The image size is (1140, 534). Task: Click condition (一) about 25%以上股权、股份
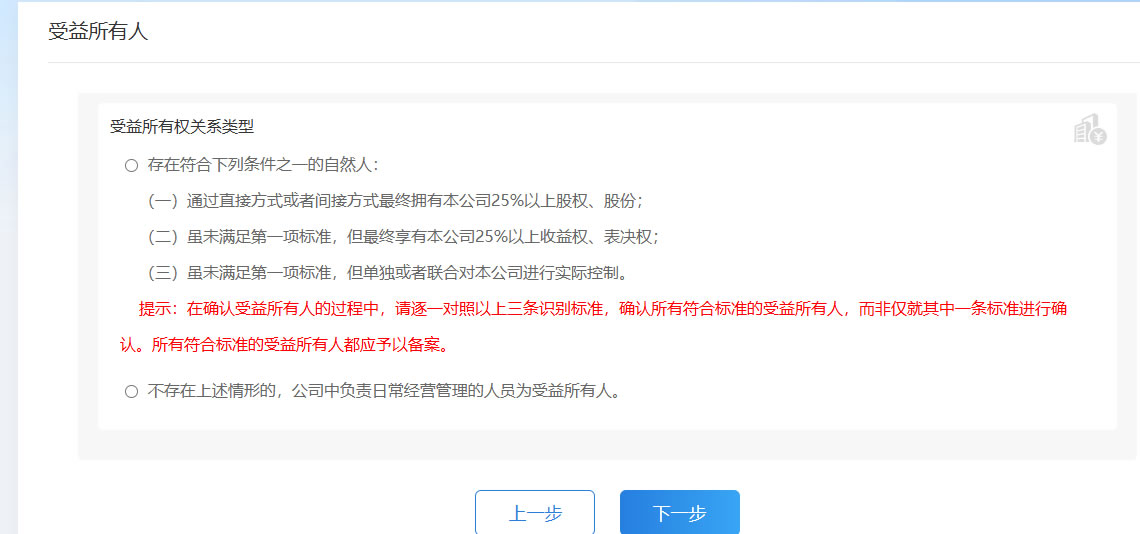click(395, 201)
